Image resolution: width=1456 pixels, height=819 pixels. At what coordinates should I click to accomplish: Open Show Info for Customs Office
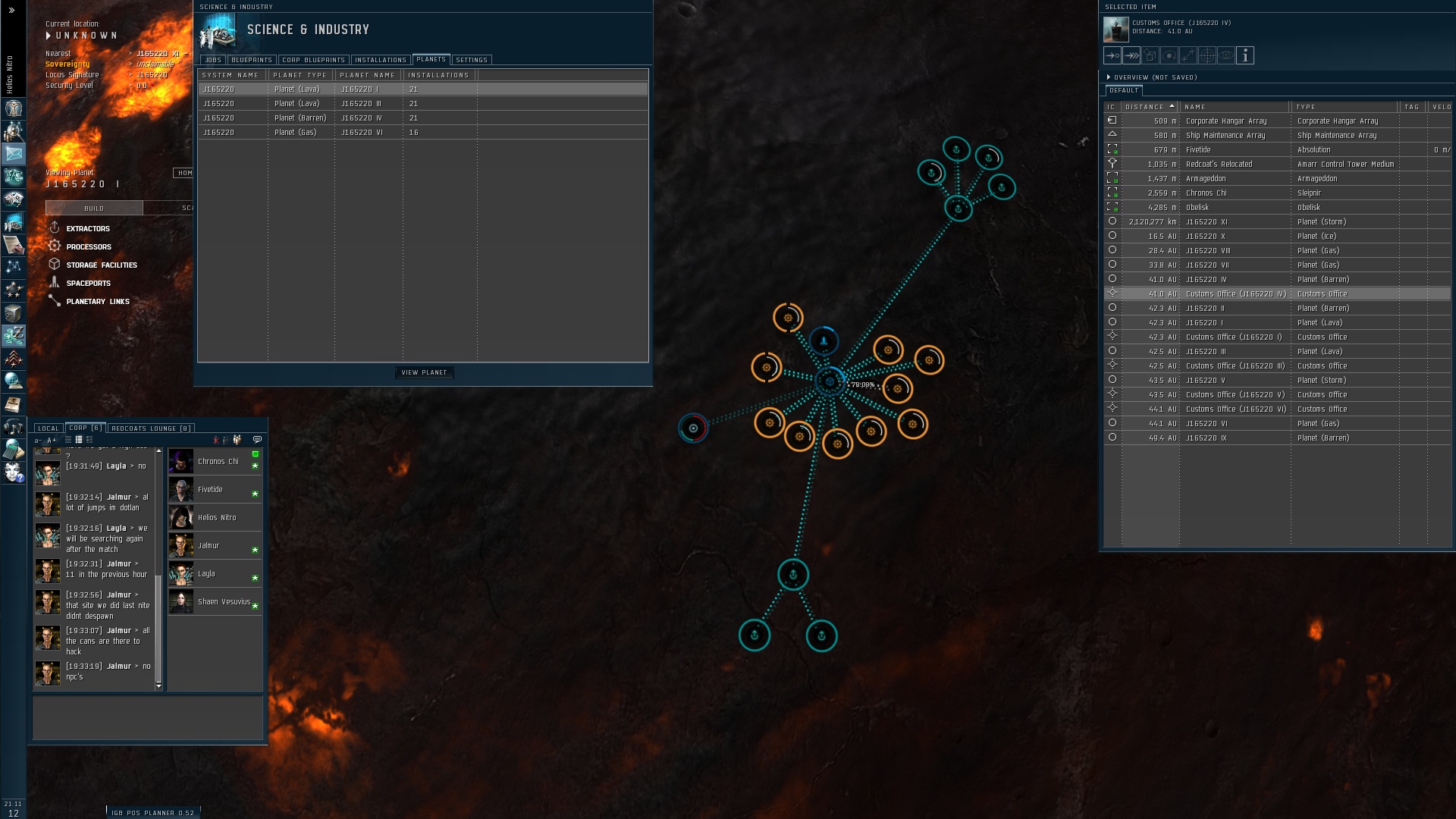(1244, 55)
